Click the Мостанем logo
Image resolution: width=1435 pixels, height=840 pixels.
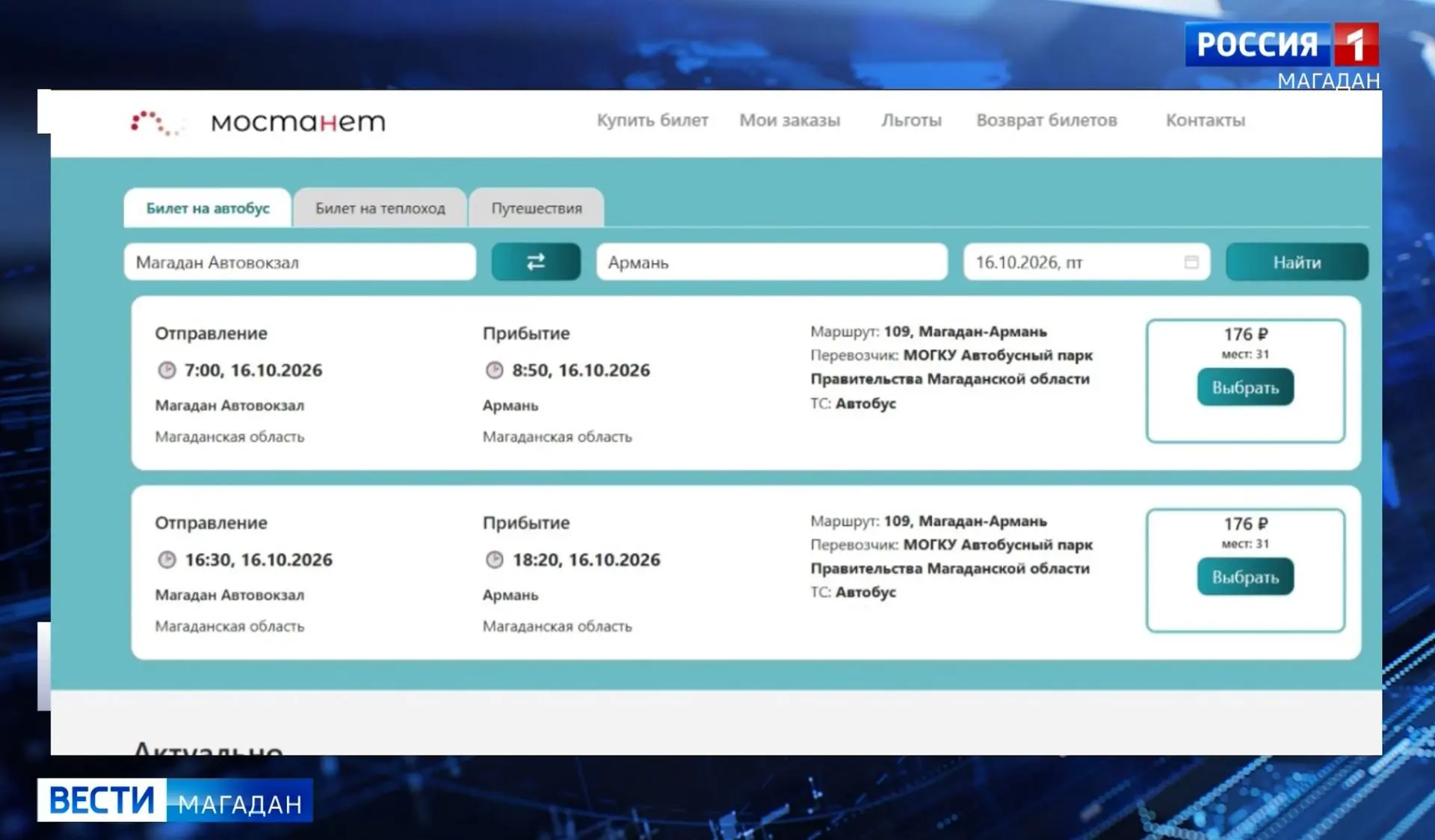pos(259,122)
